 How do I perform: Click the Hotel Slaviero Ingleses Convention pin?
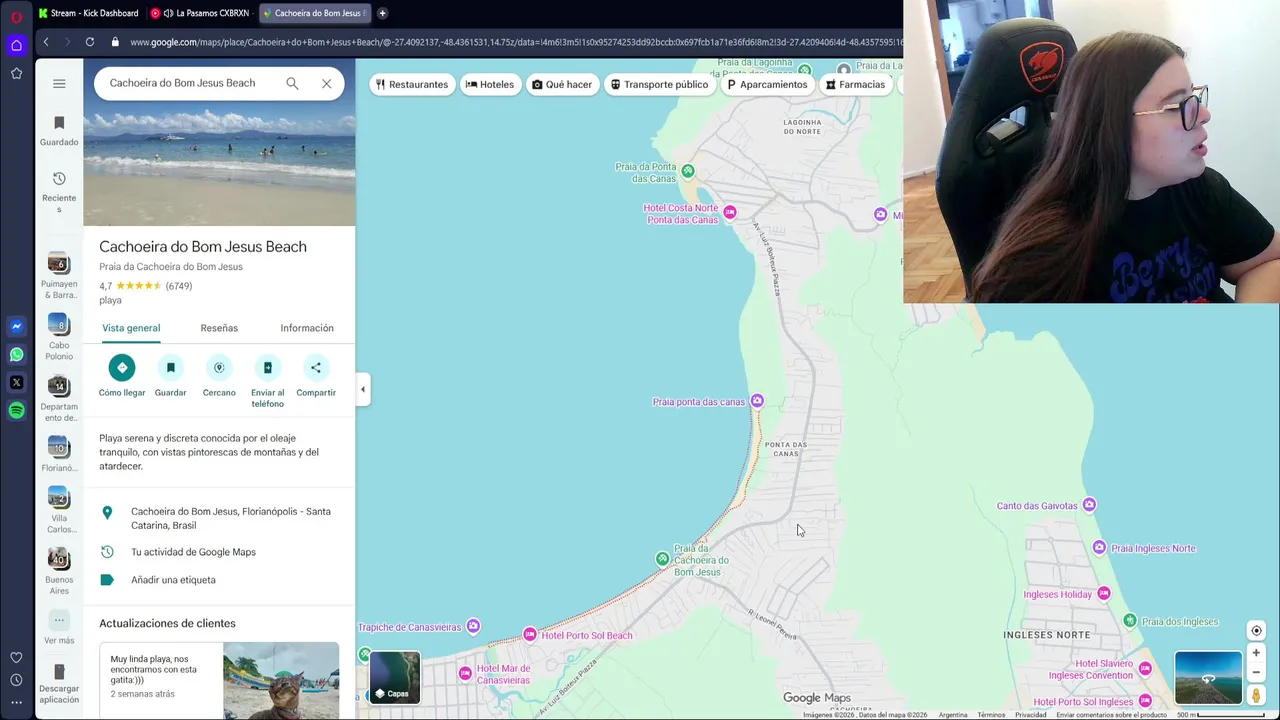(x=1145, y=667)
